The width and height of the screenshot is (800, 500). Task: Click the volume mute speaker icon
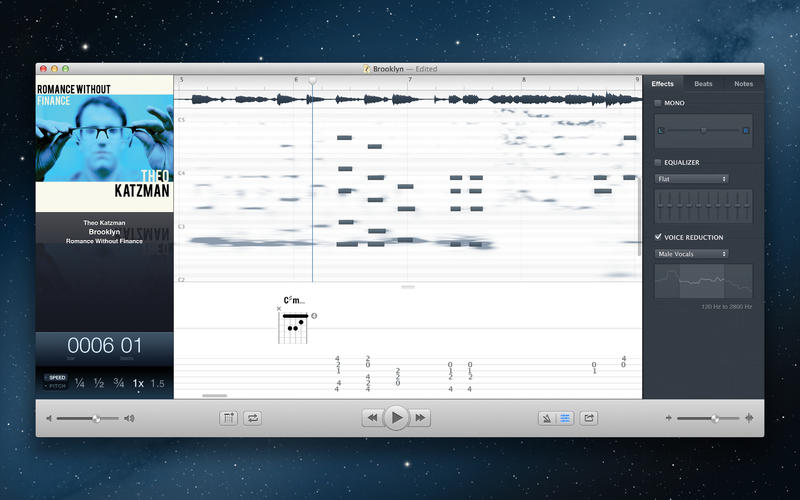(49, 418)
